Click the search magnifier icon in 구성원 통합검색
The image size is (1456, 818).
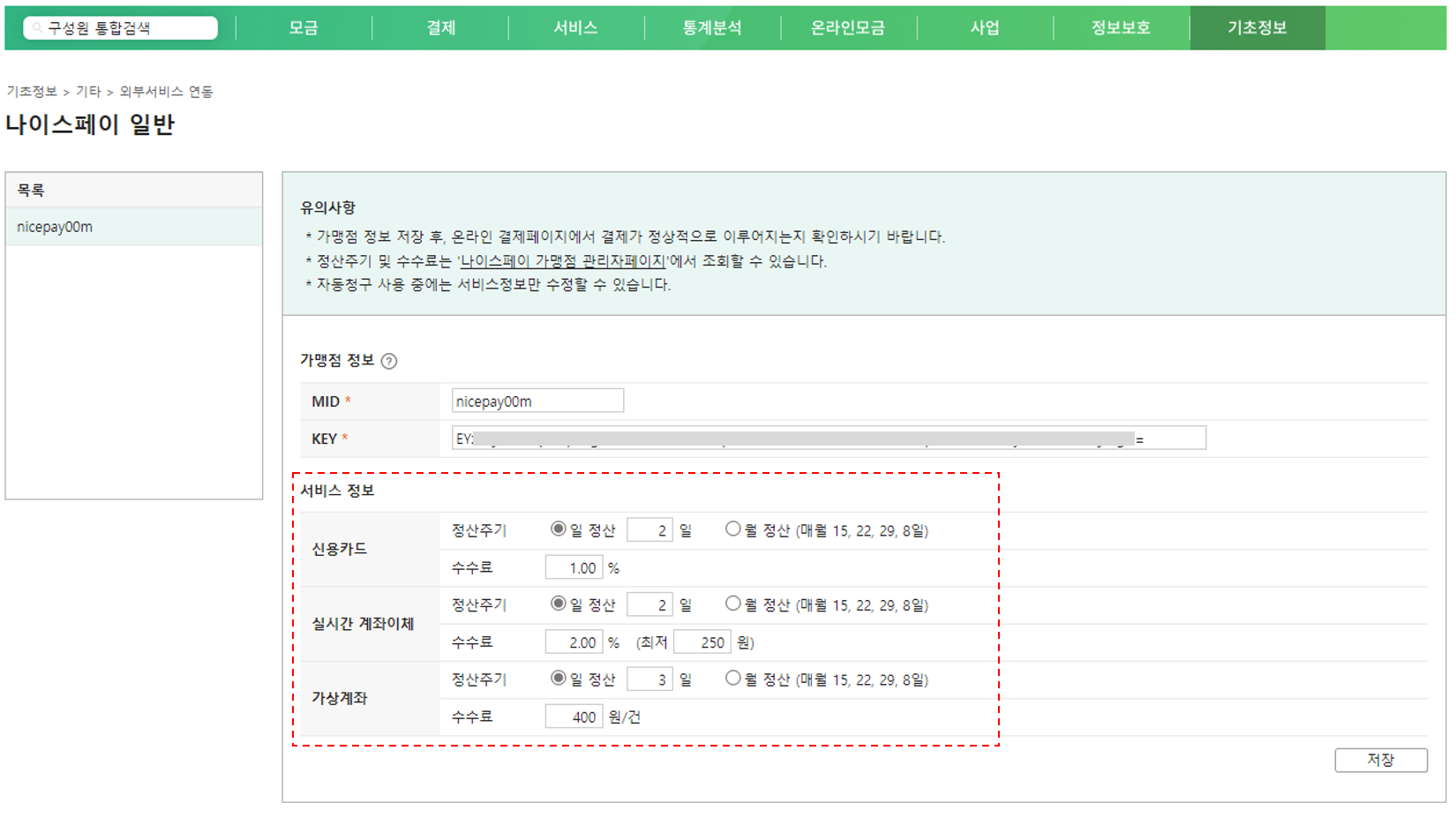click(x=37, y=28)
